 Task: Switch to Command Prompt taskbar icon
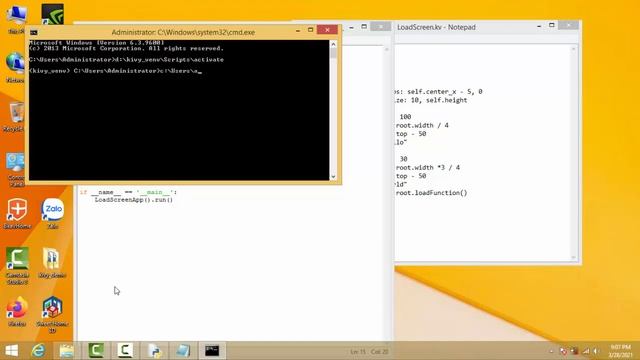click(x=212, y=351)
